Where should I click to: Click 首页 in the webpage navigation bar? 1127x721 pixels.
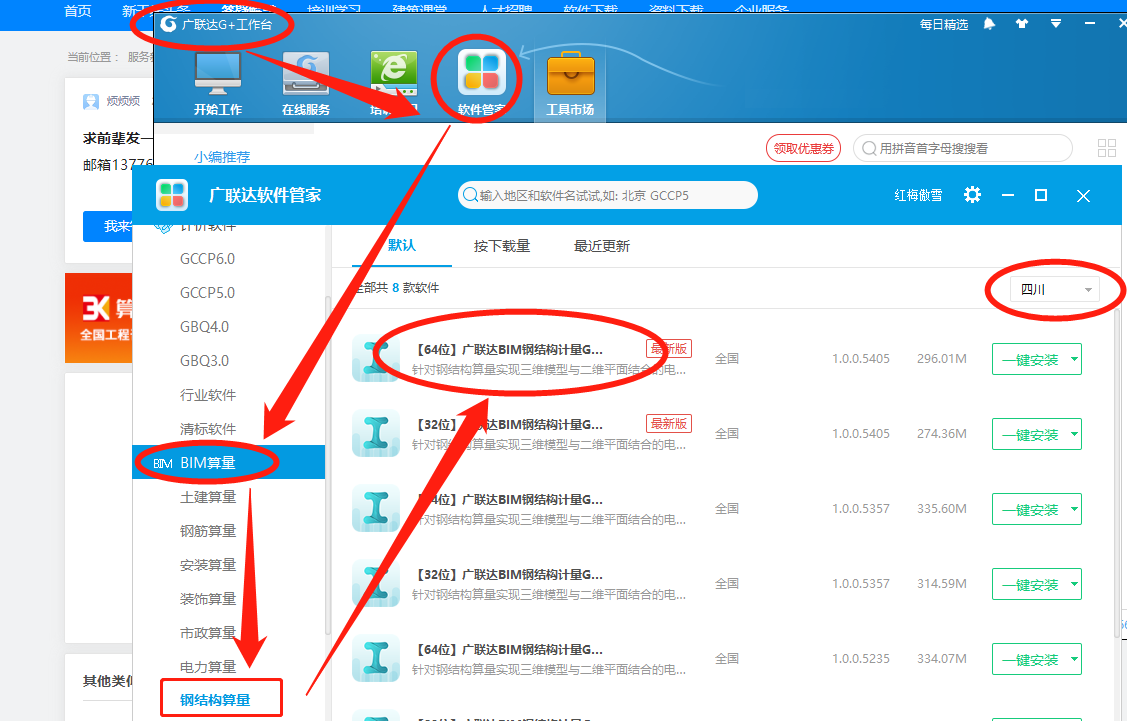click(78, 10)
